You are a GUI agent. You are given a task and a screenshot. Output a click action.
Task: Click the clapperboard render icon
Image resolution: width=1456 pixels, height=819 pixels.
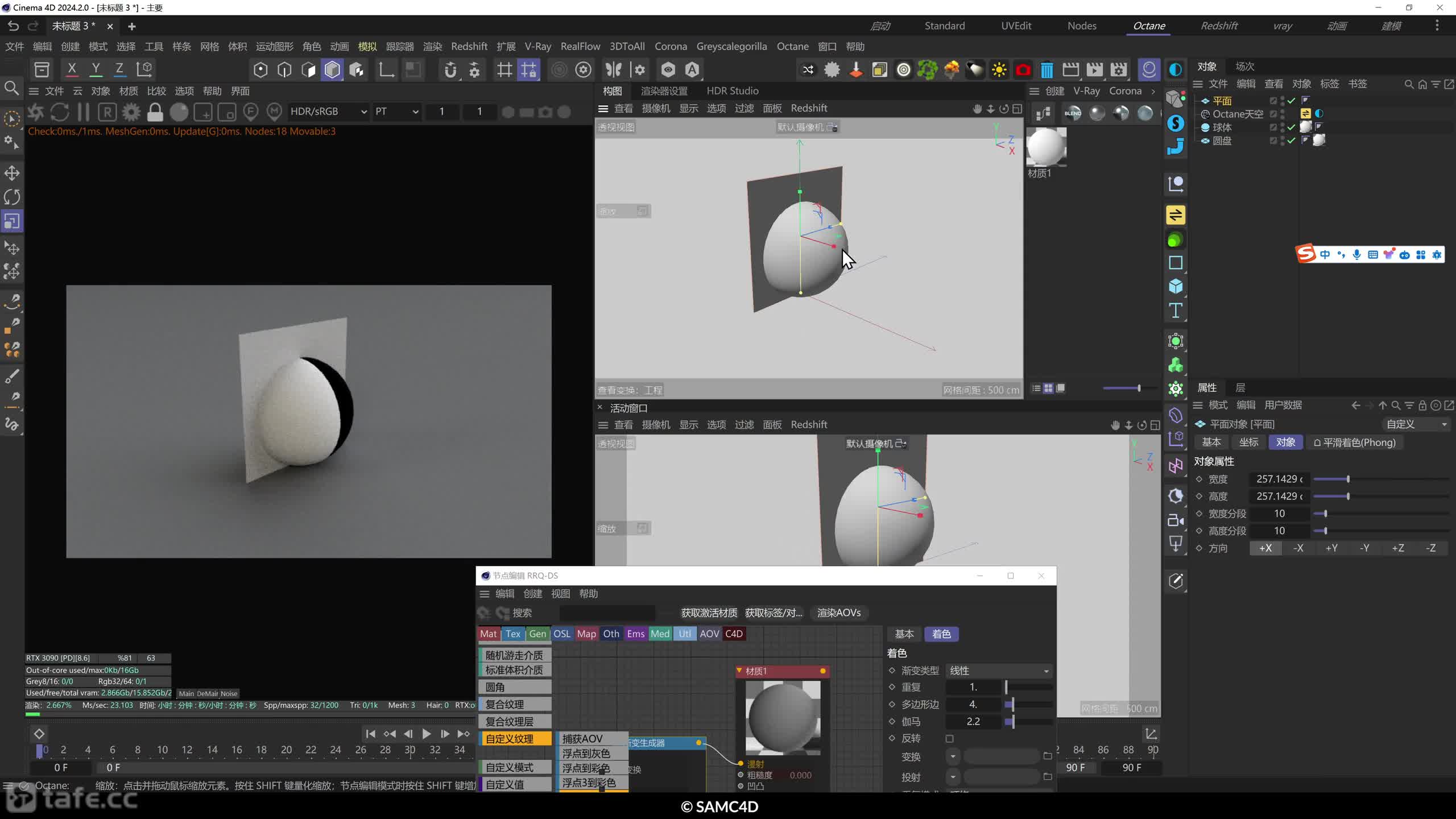point(1070,69)
